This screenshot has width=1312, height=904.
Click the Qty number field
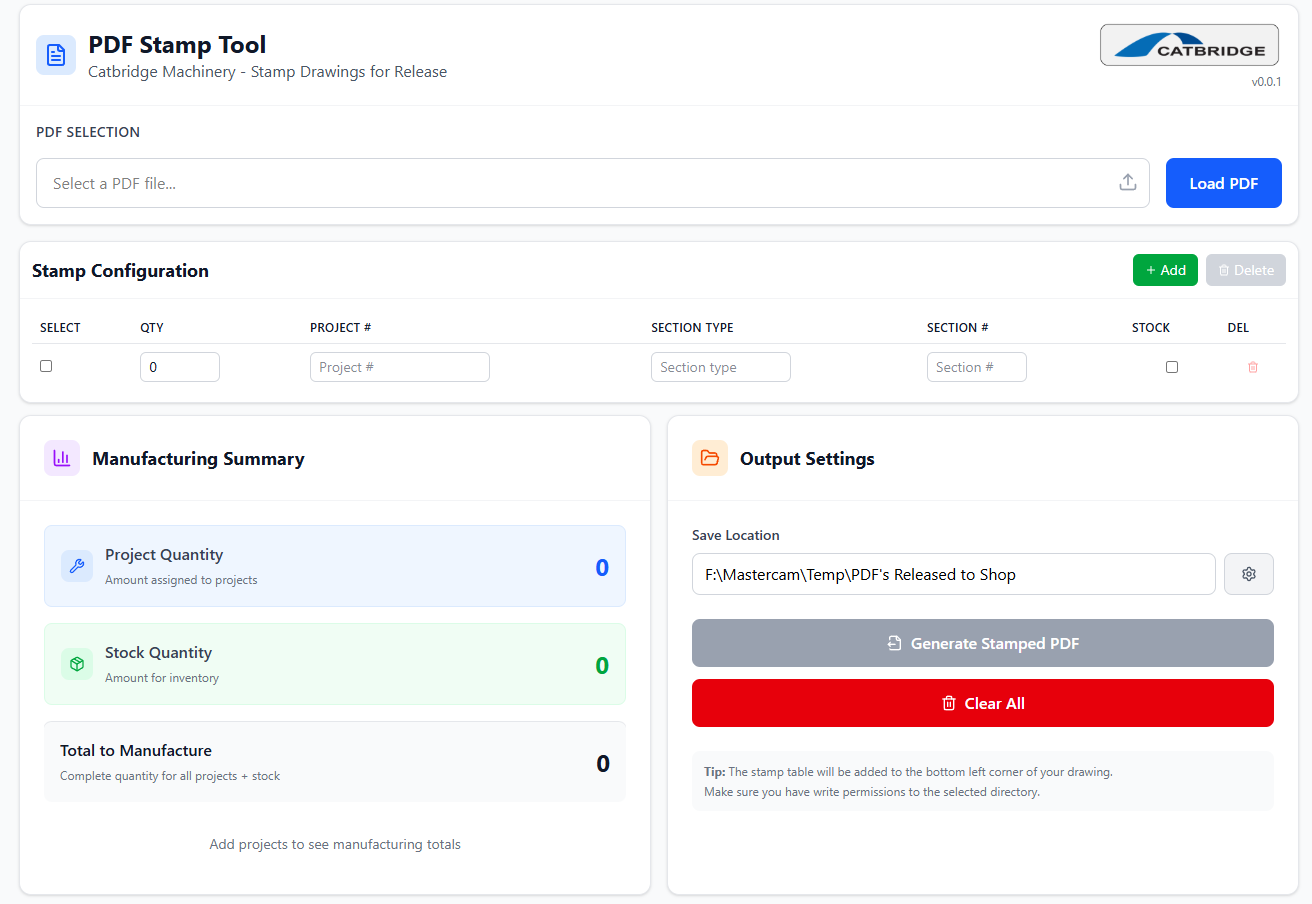click(180, 367)
